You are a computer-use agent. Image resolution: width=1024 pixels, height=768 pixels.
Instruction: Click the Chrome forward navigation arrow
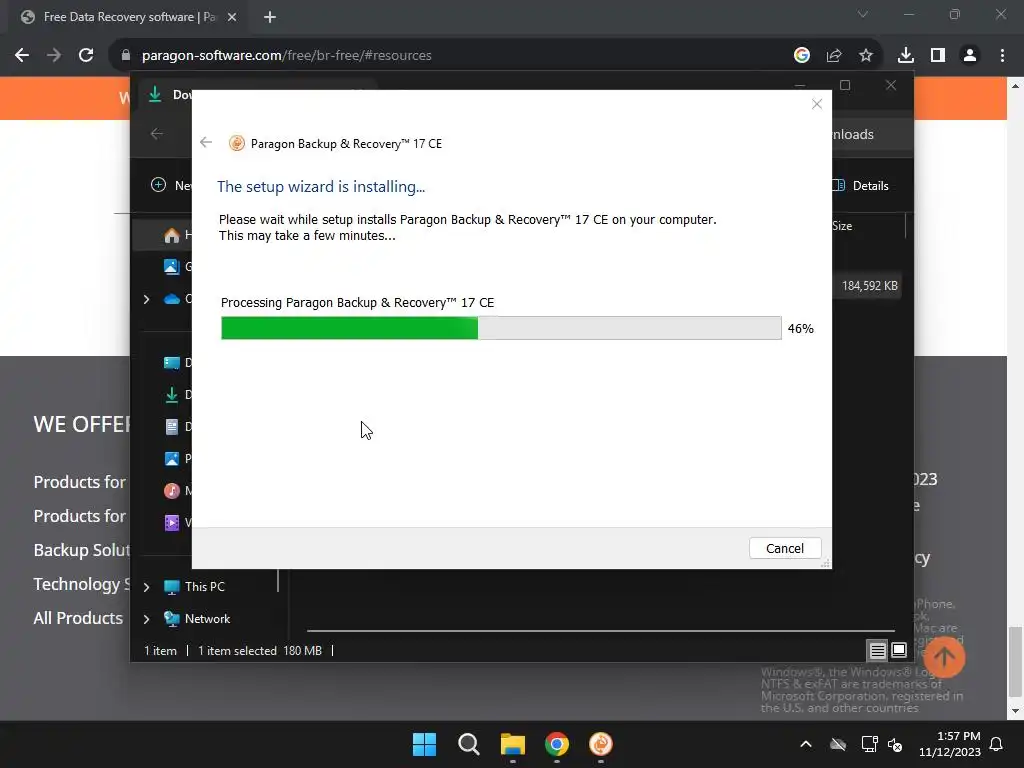(x=54, y=56)
